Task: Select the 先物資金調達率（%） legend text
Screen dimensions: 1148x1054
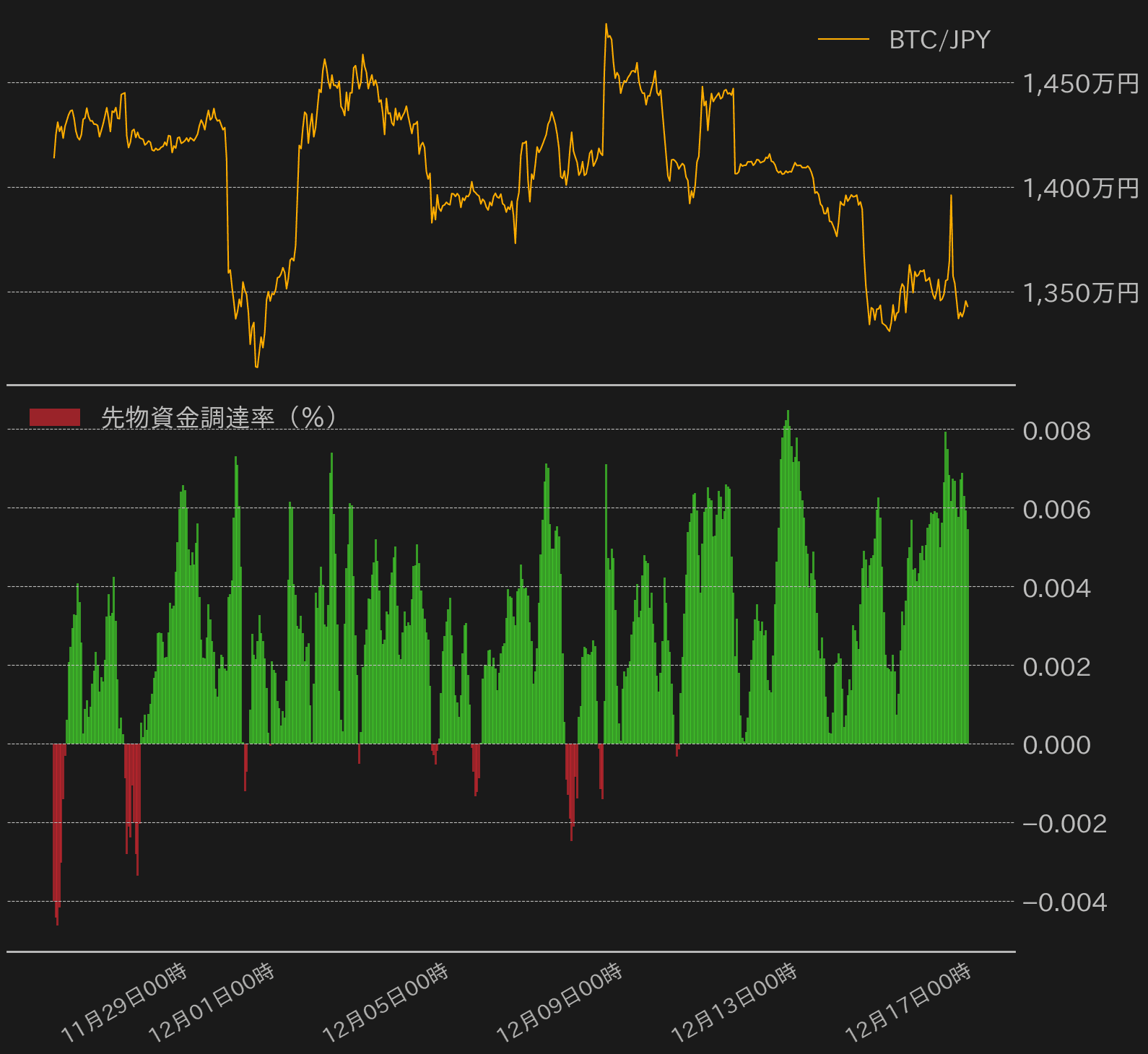Action: [219, 417]
